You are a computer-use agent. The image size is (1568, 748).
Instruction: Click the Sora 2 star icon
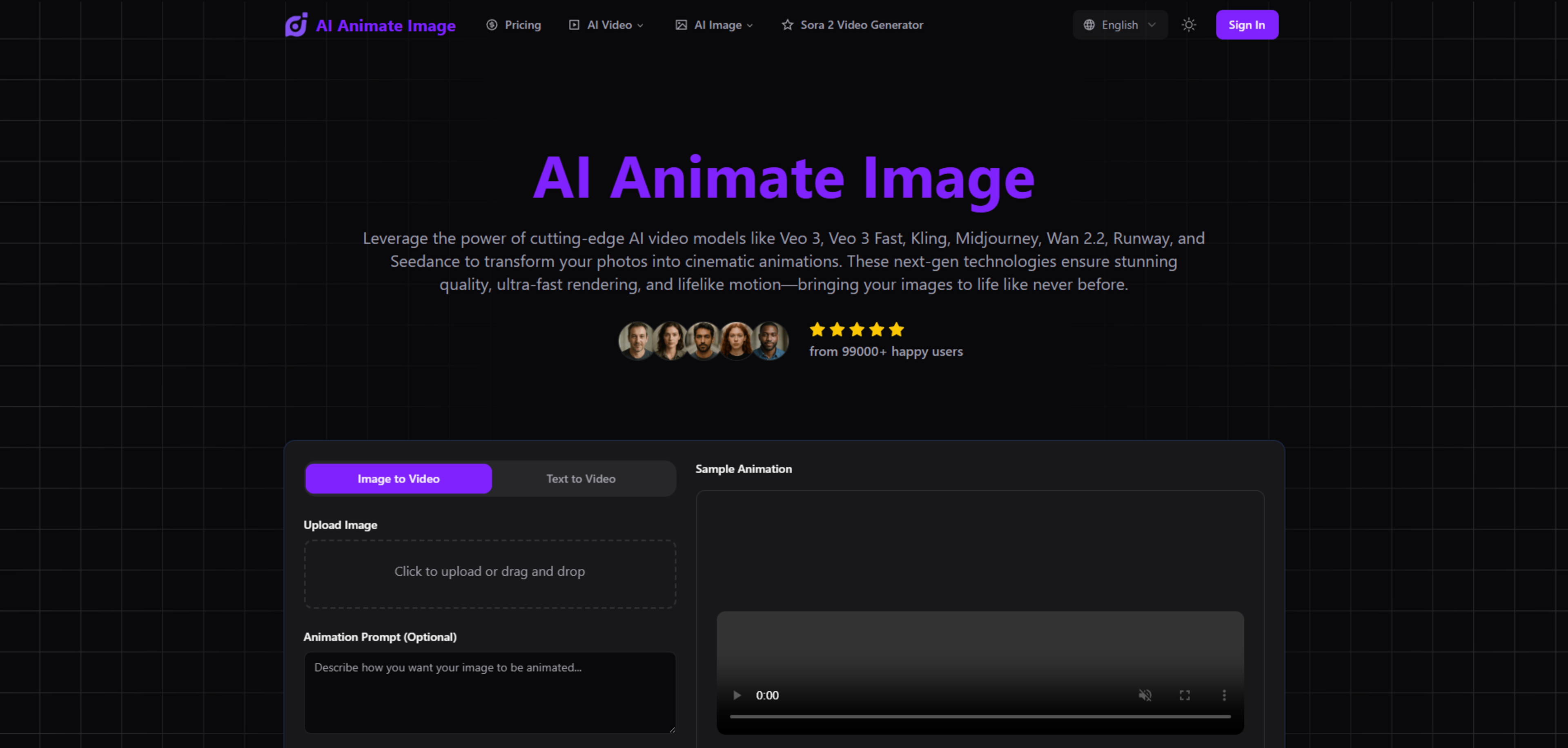787,25
